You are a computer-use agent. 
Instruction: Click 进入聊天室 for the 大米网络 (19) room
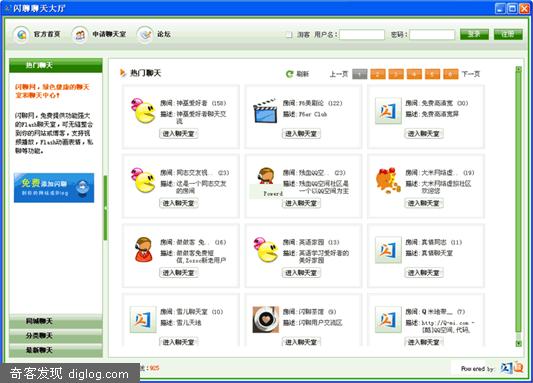point(424,203)
